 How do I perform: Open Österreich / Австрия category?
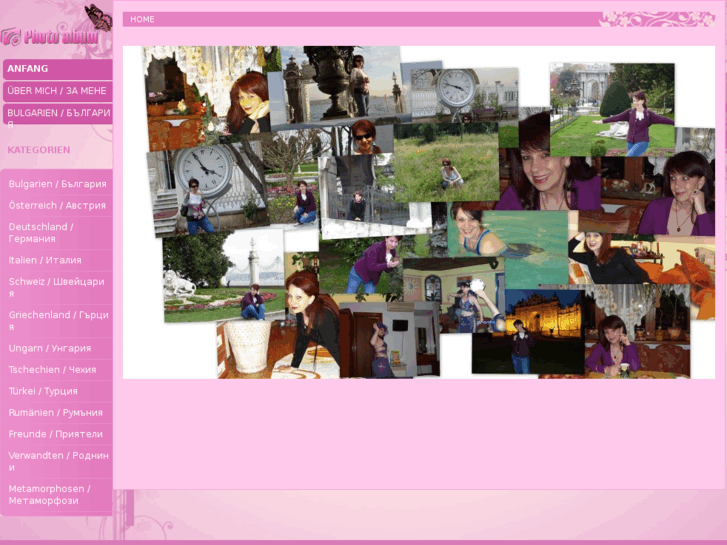57,205
